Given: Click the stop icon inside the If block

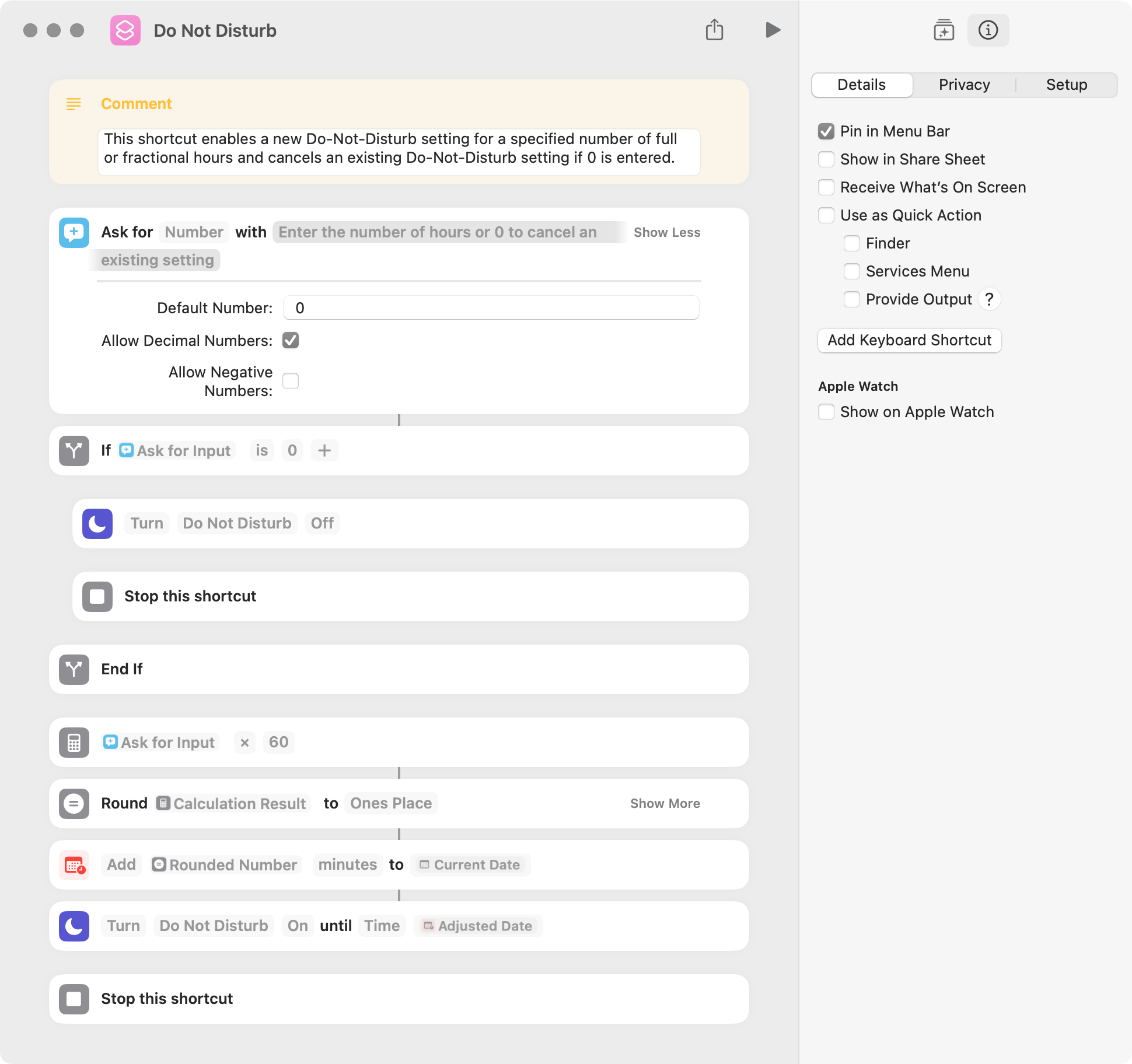Looking at the screenshot, I should pos(97,596).
